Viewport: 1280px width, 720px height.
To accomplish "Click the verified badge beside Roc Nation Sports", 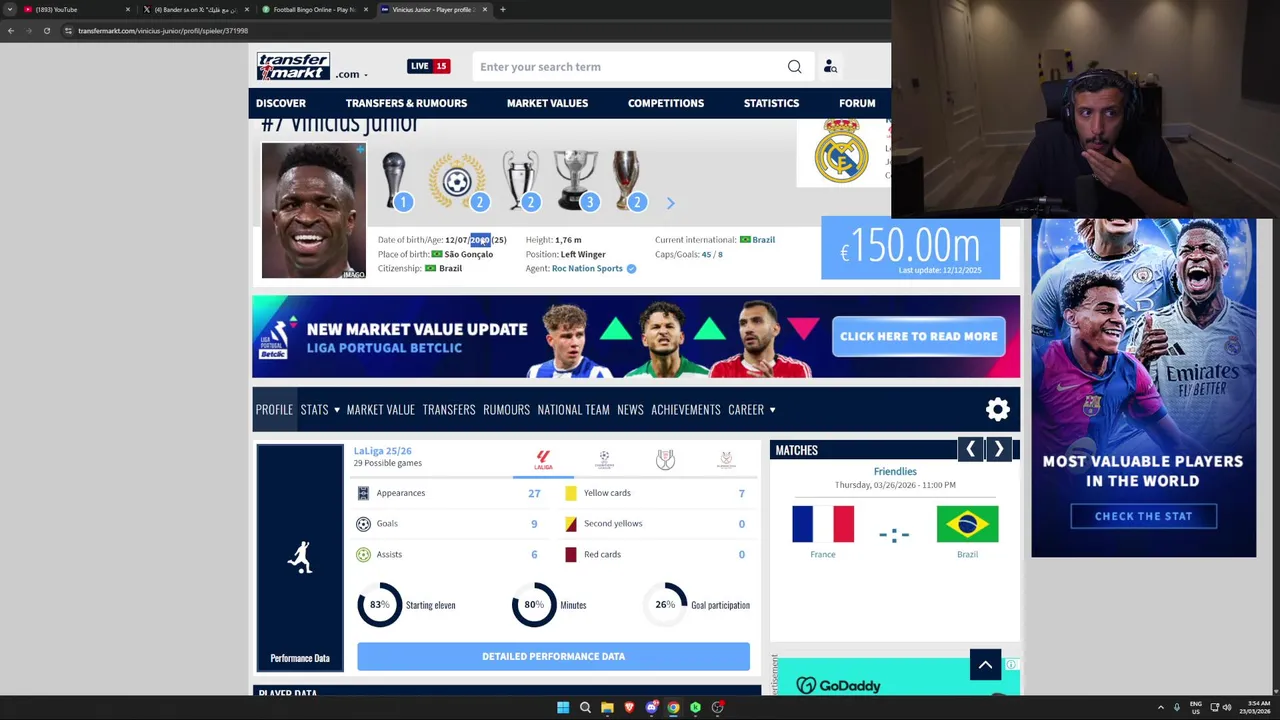I will 631,268.
